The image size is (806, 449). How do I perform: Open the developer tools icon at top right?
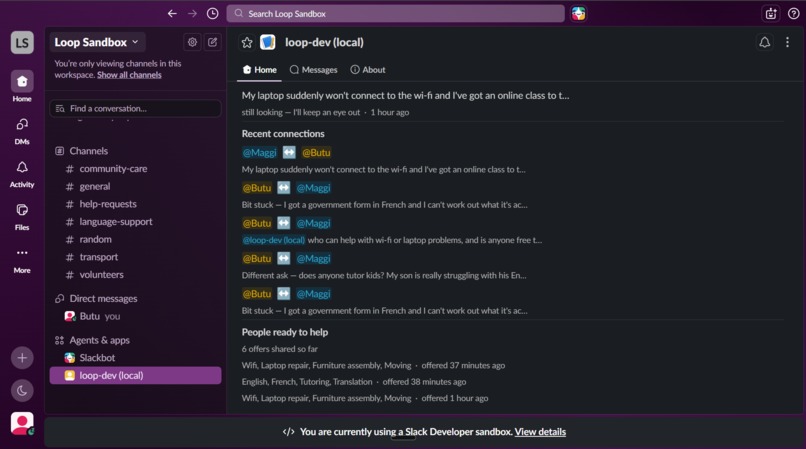tap(771, 14)
